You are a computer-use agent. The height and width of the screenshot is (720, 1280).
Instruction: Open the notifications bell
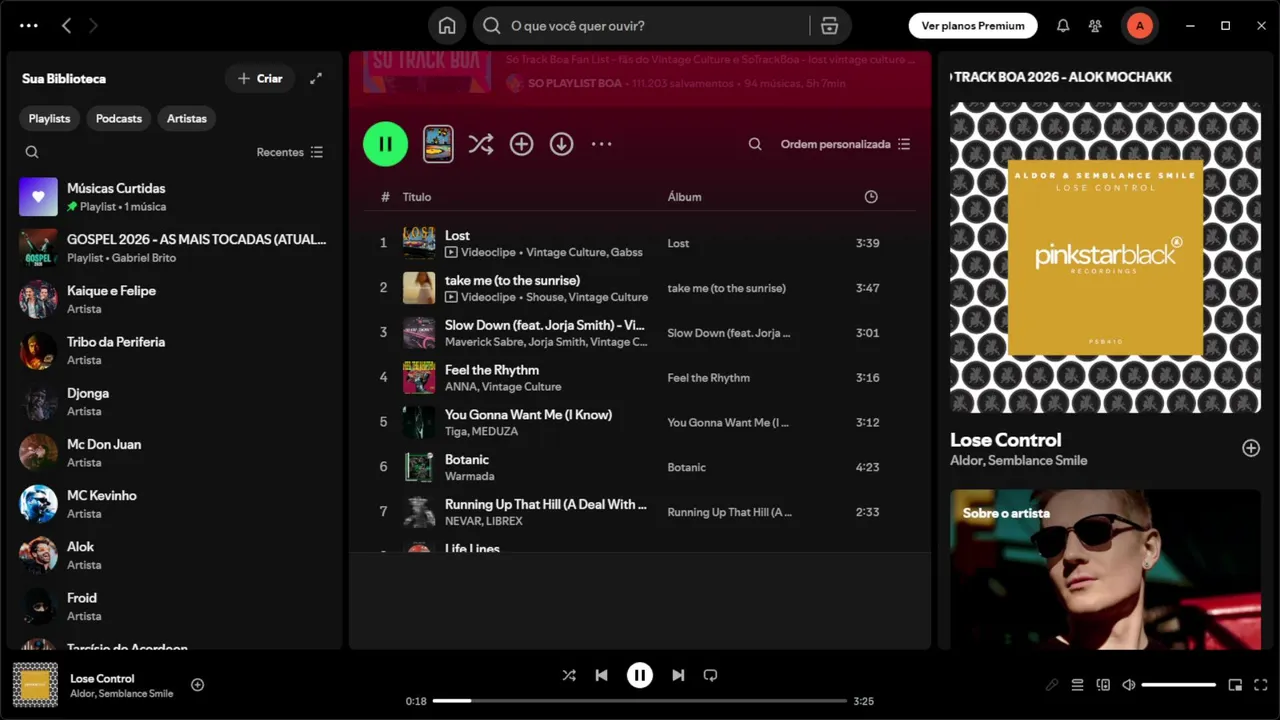tap(1063, 26)
